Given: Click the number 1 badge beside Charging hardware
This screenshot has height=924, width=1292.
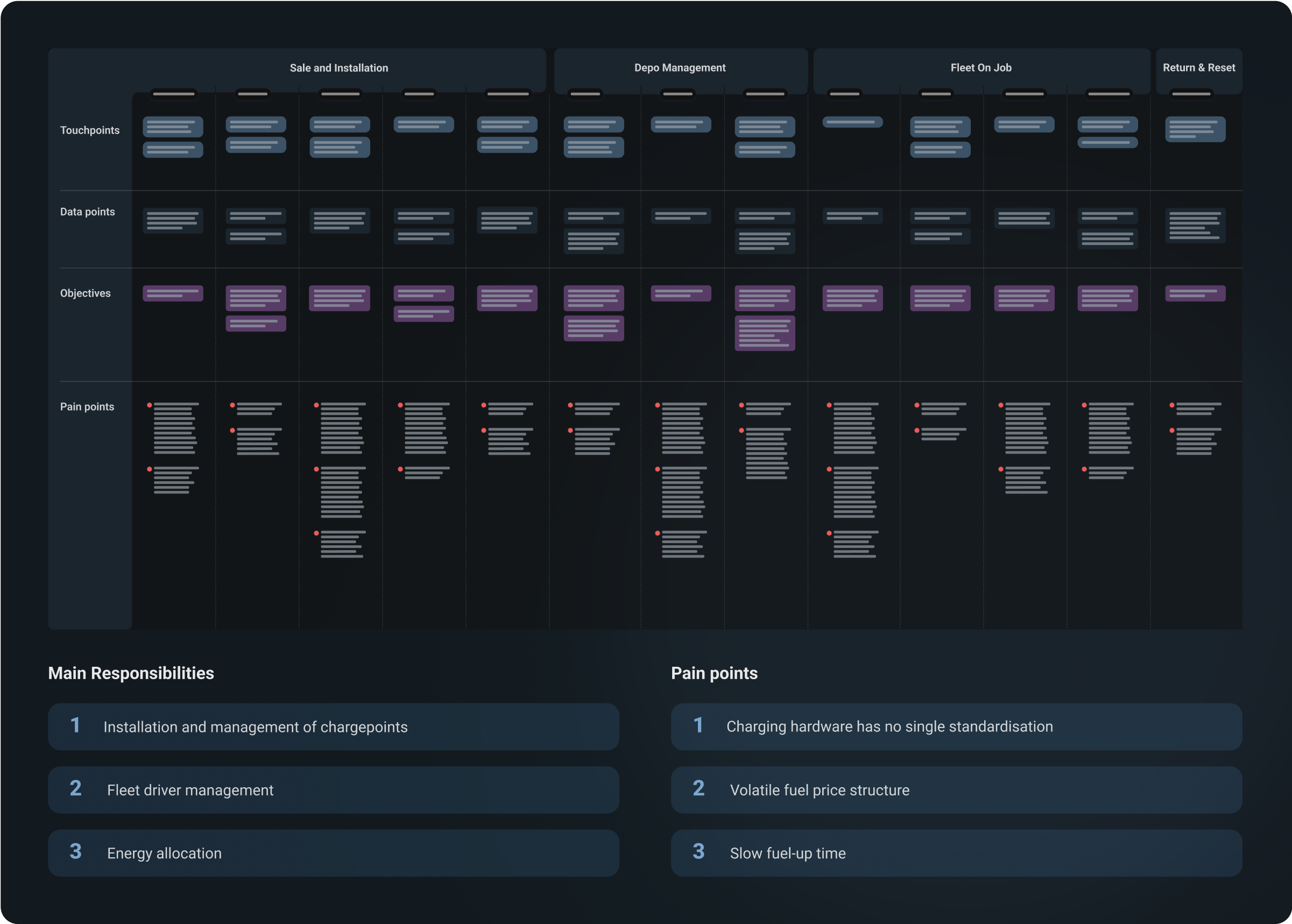Looking at the screenshot, I should [x=698, y=725].
